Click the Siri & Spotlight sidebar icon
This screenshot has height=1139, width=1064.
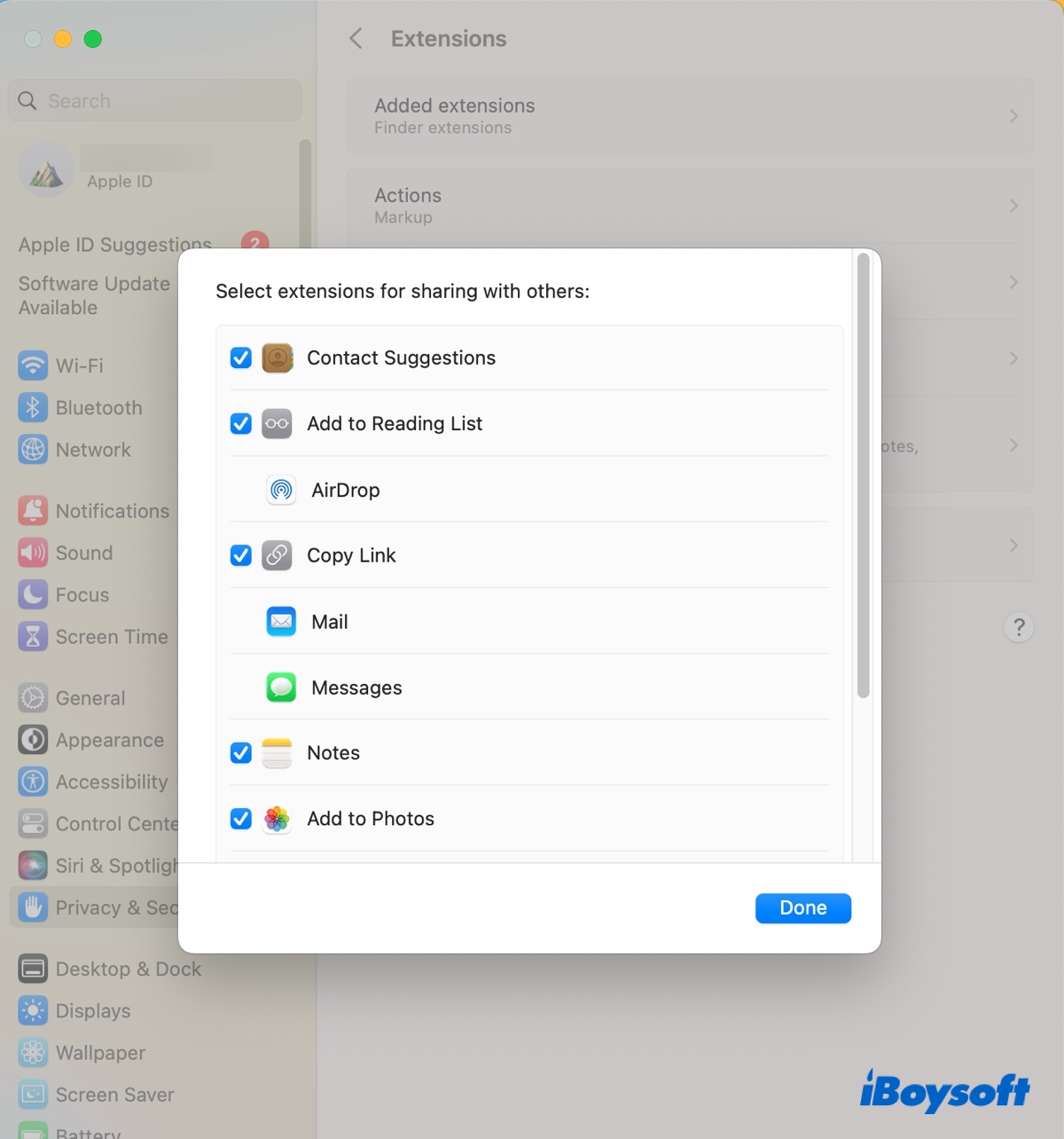pyautogui.click(x=32, y=865)
